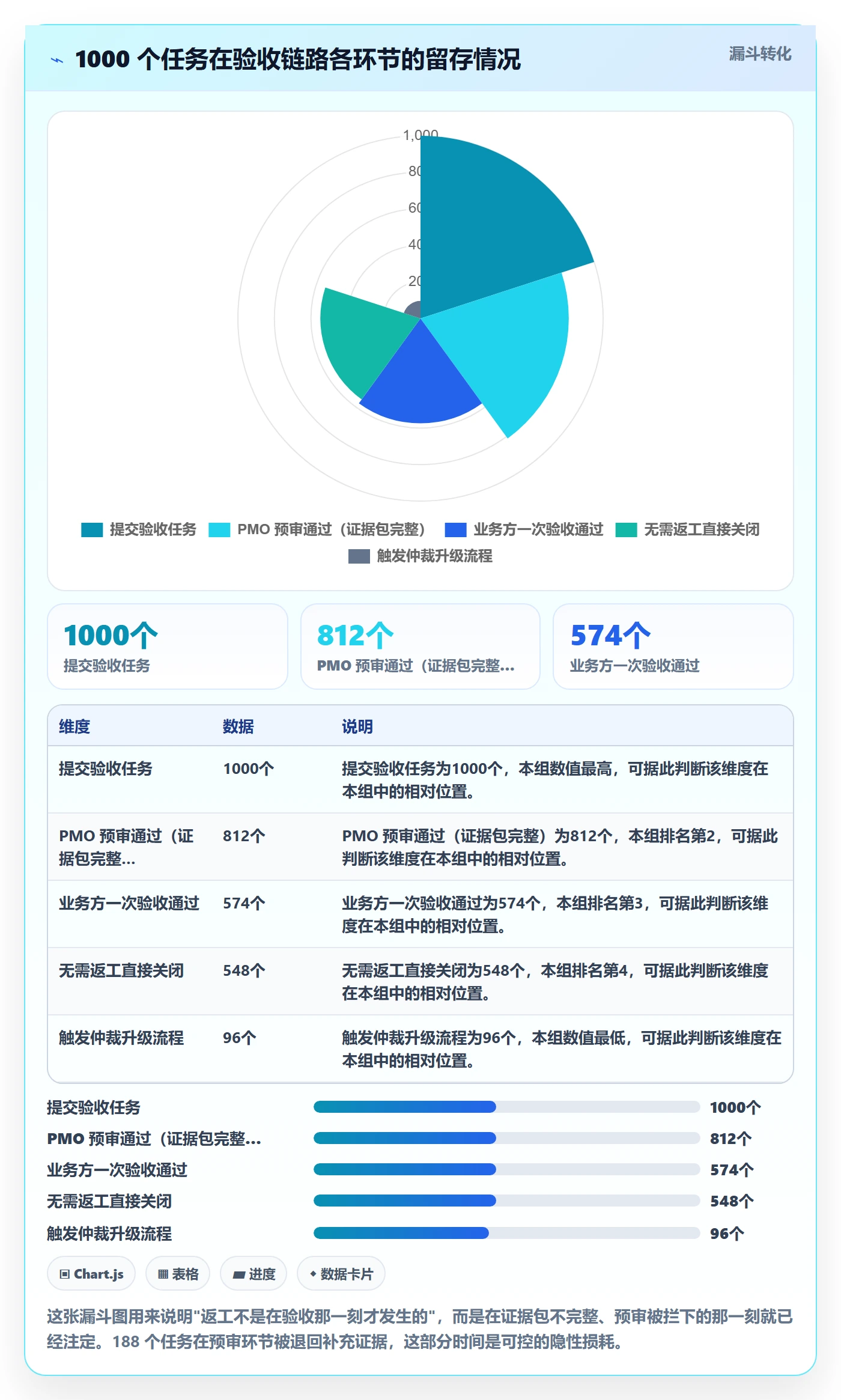Select the 812个 table cell
Viewport: 841px width, 1400px height.
pos(244,836)
